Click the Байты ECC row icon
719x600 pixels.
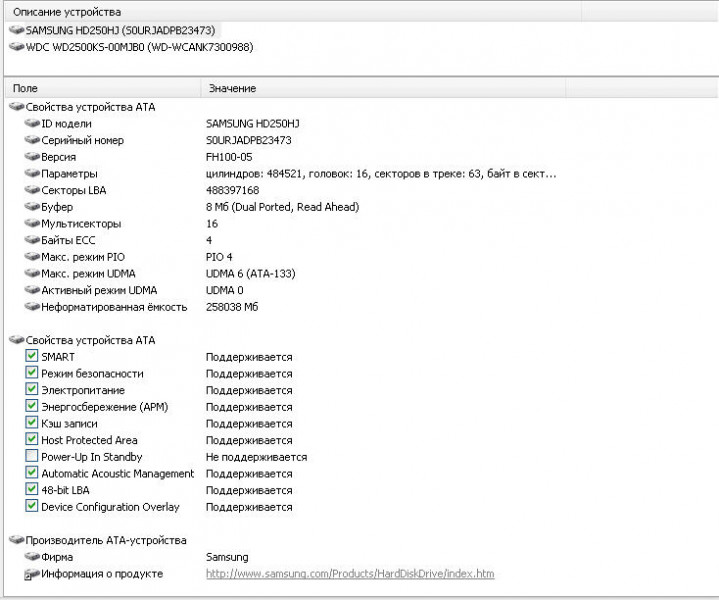(32, 240)
